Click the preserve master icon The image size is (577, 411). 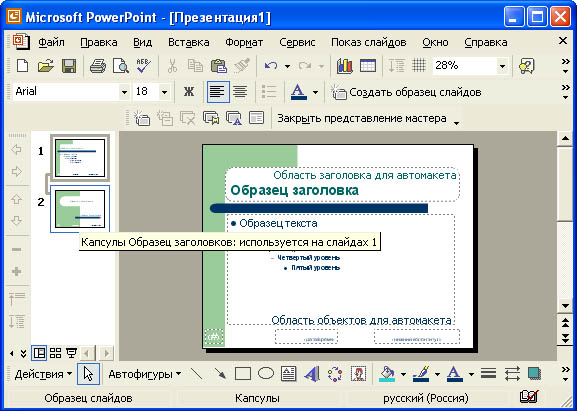(x=211, y=118)
